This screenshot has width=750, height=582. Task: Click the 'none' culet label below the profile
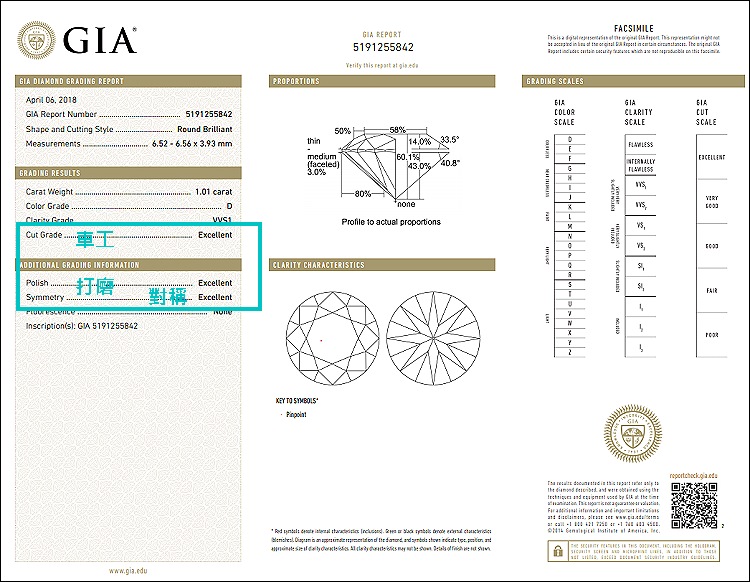tap(406, 204)
